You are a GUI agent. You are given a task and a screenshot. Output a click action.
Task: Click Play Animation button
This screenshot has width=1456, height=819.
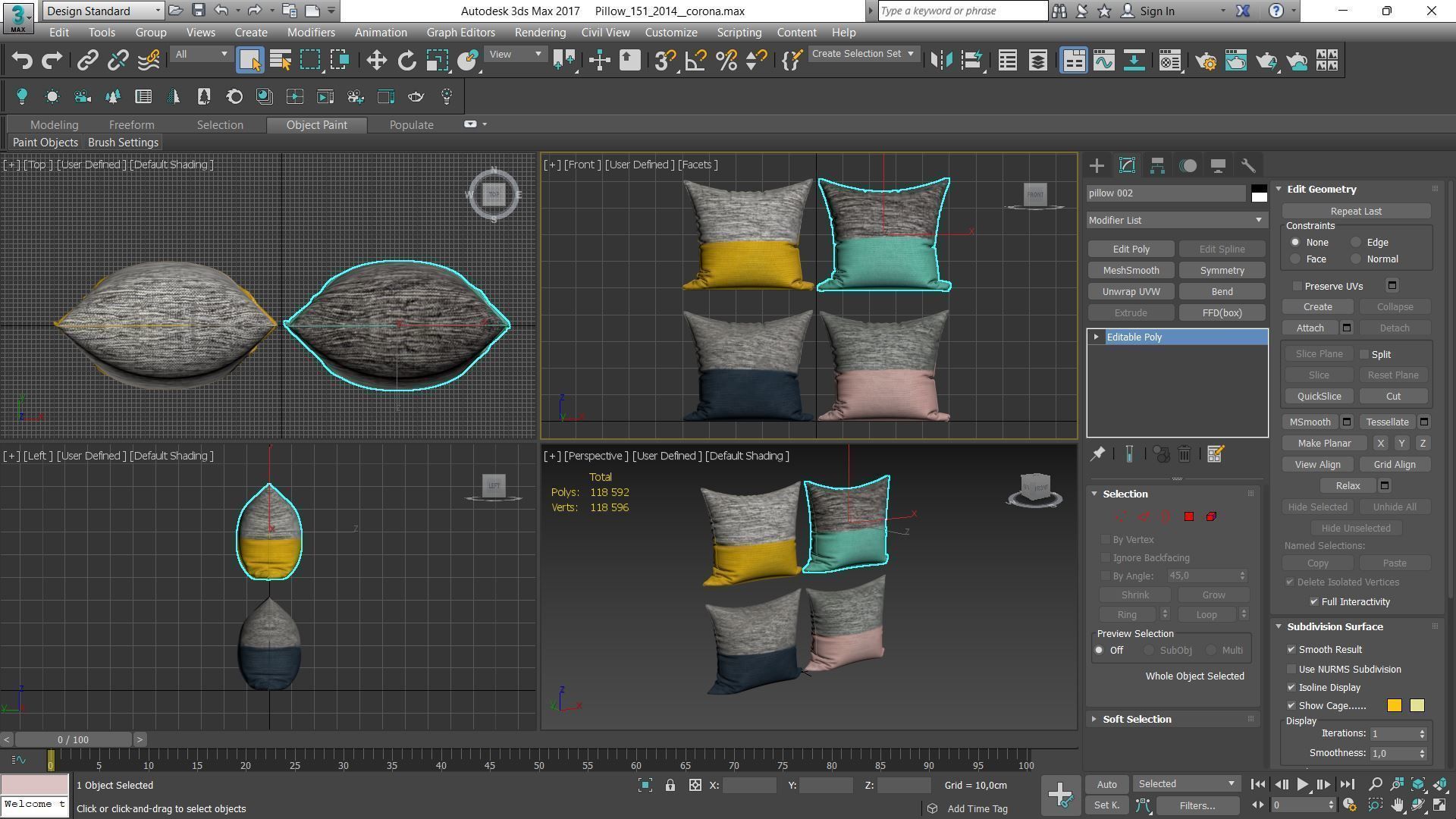tap(1302, 784)
